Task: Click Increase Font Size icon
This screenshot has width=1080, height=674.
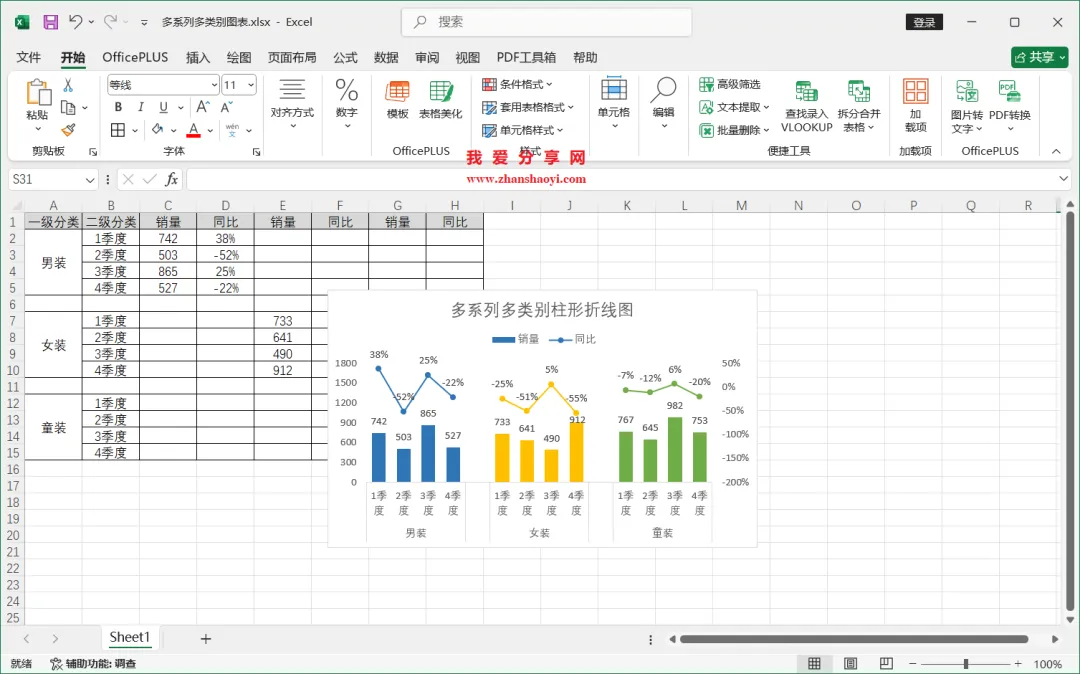Action: pos(202,107)
